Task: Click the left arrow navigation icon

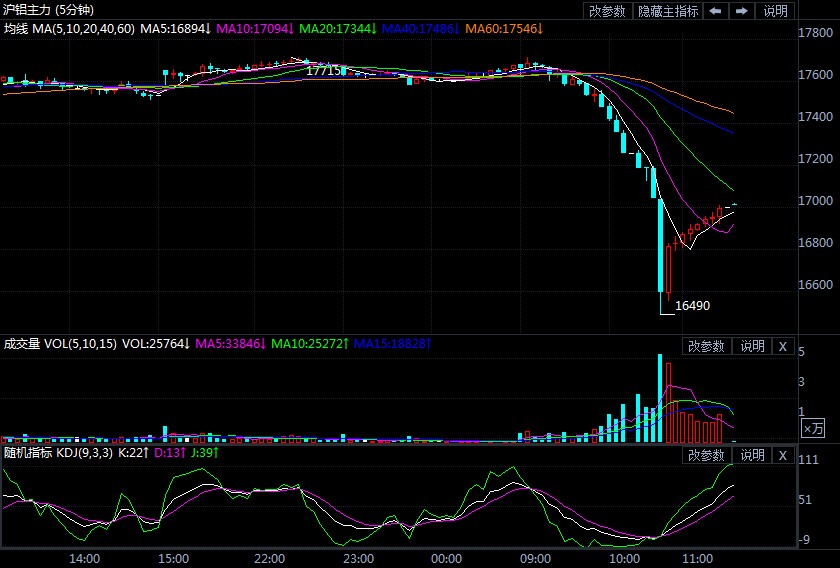Action: coord(715,11)
